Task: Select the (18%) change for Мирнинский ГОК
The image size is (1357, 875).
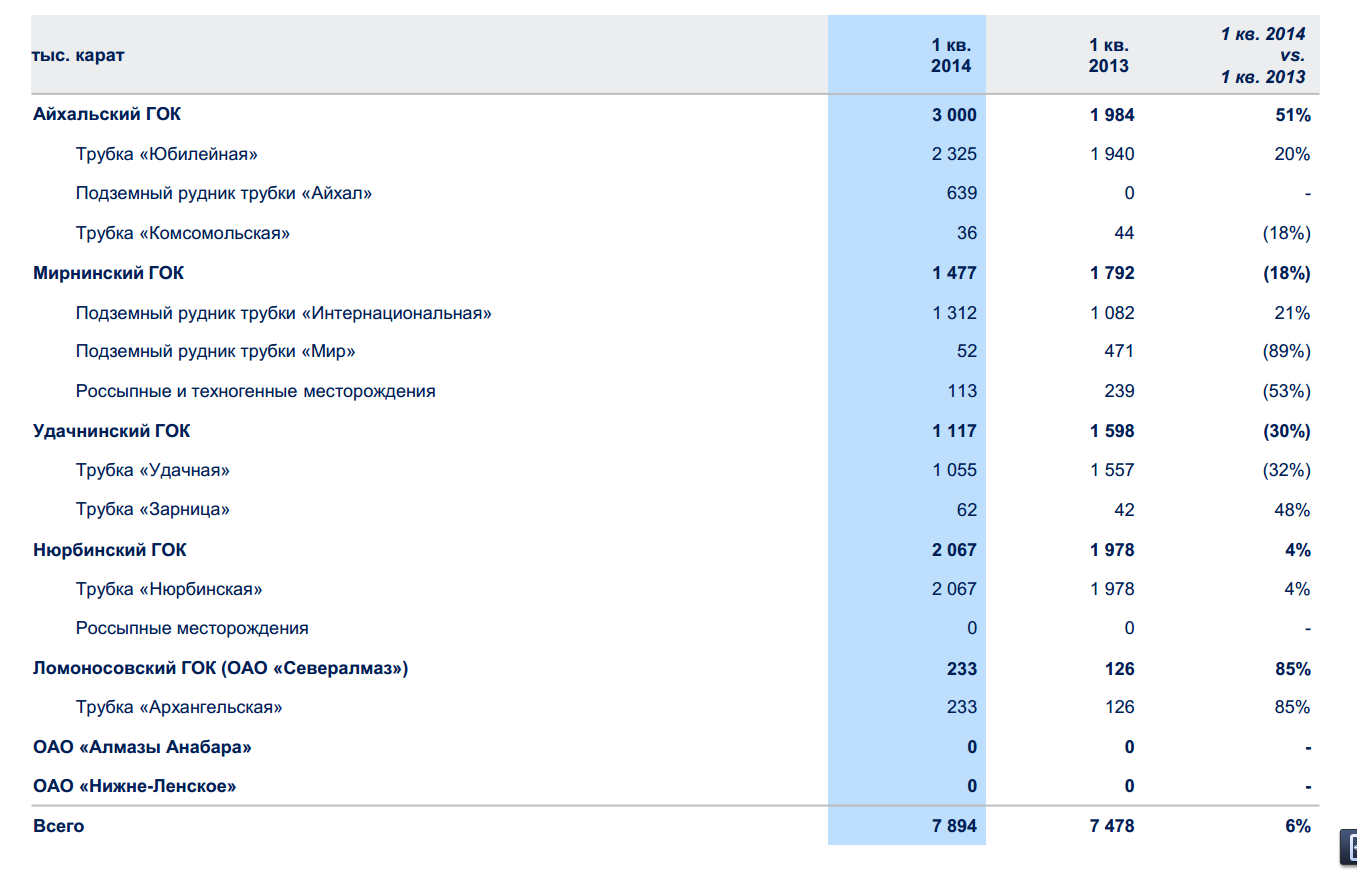Action: (x=1286, y=273)
